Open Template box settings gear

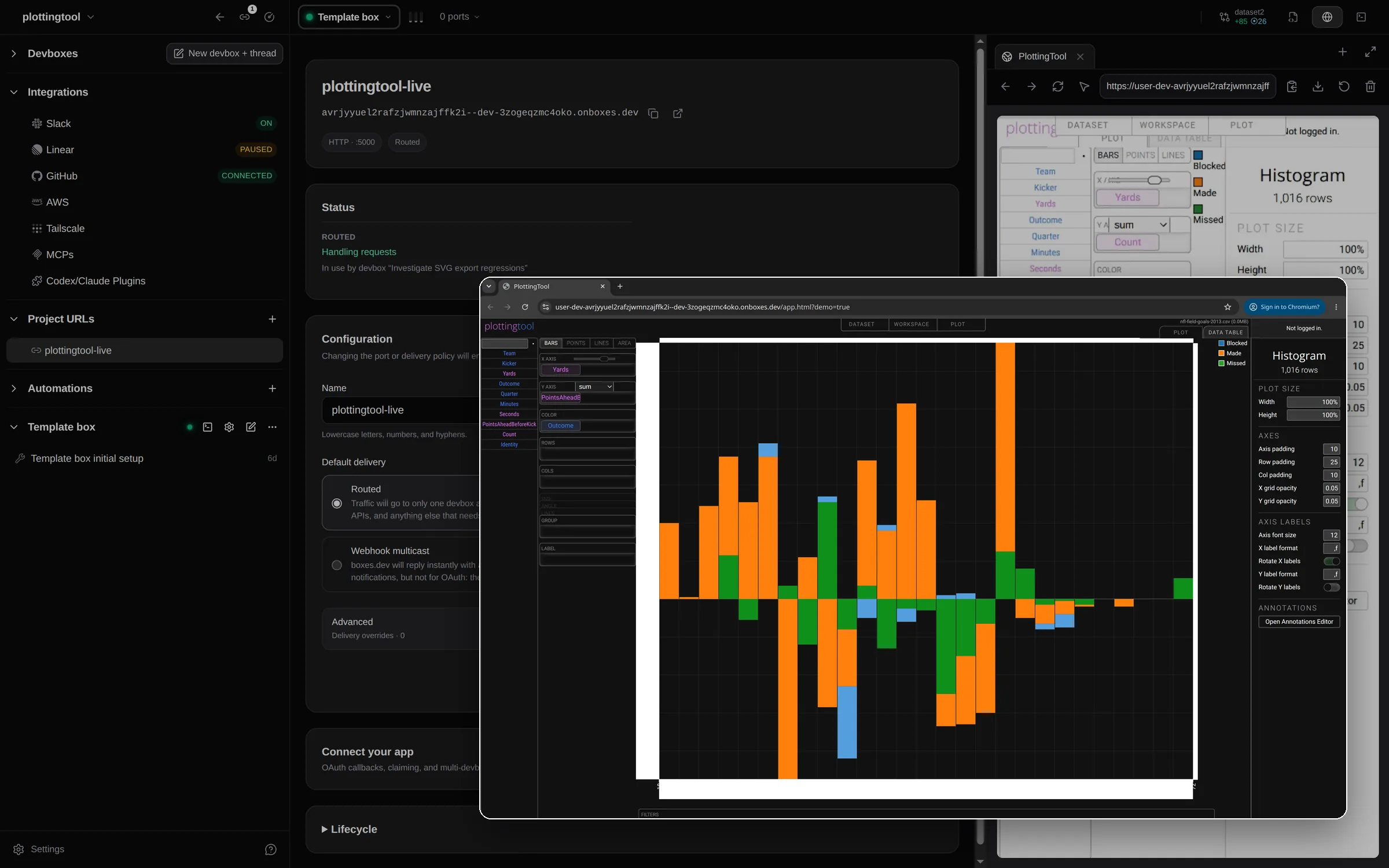tap(229, 427)
